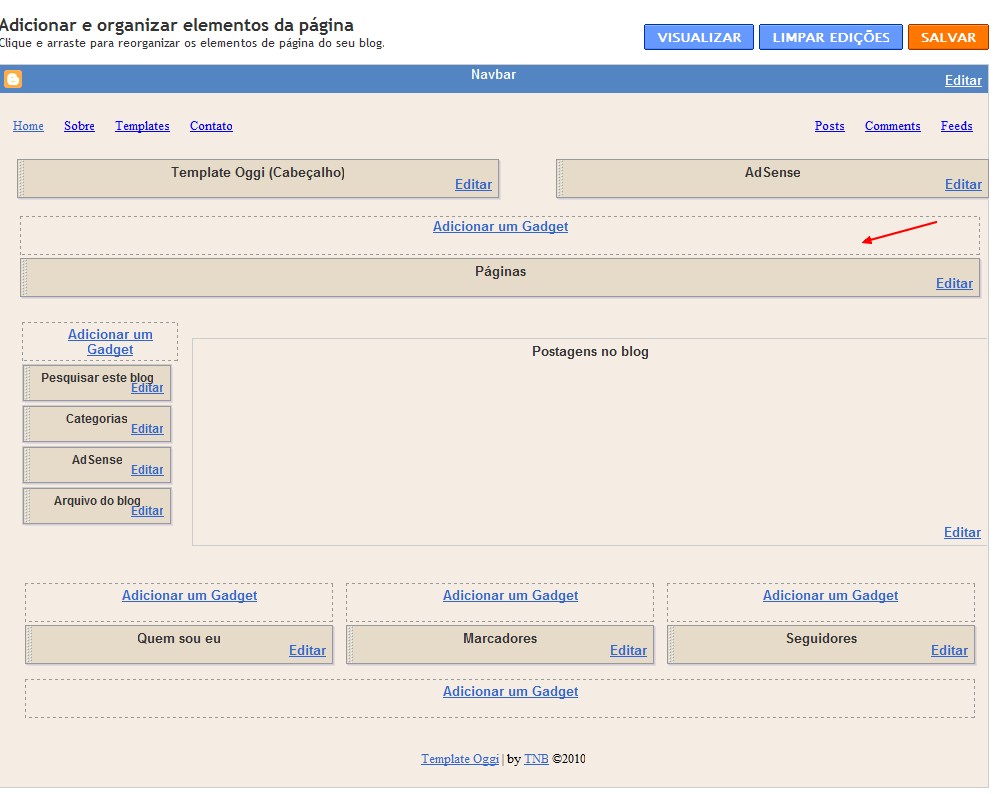This screenshot has width=998, height=794.
Task: Grab the drag handle of Marcadores gadget
Action: pyautogui.click(x=350, y=644)
